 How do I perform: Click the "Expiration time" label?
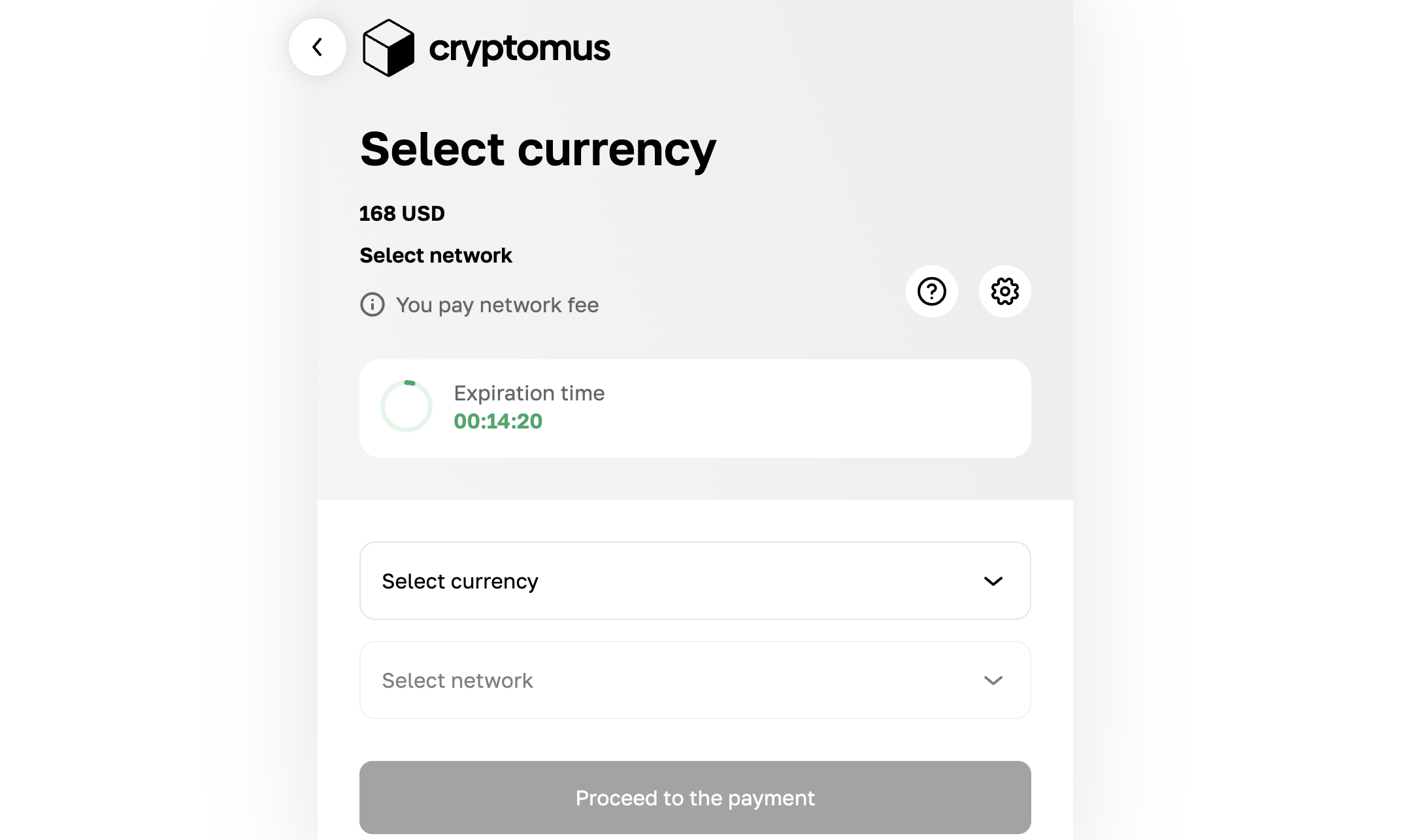click(x=529, y=393)
